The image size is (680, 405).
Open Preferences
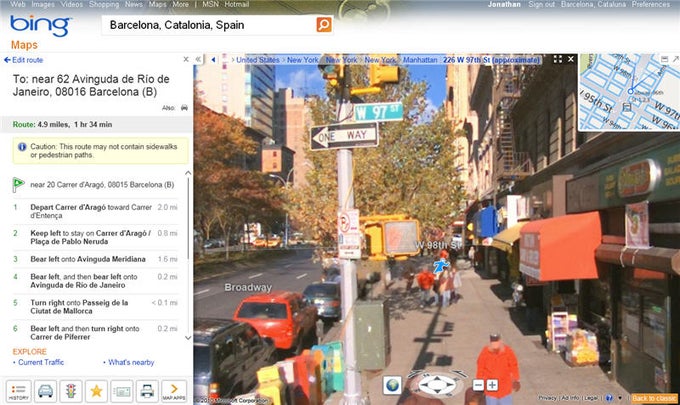[651, 4]
